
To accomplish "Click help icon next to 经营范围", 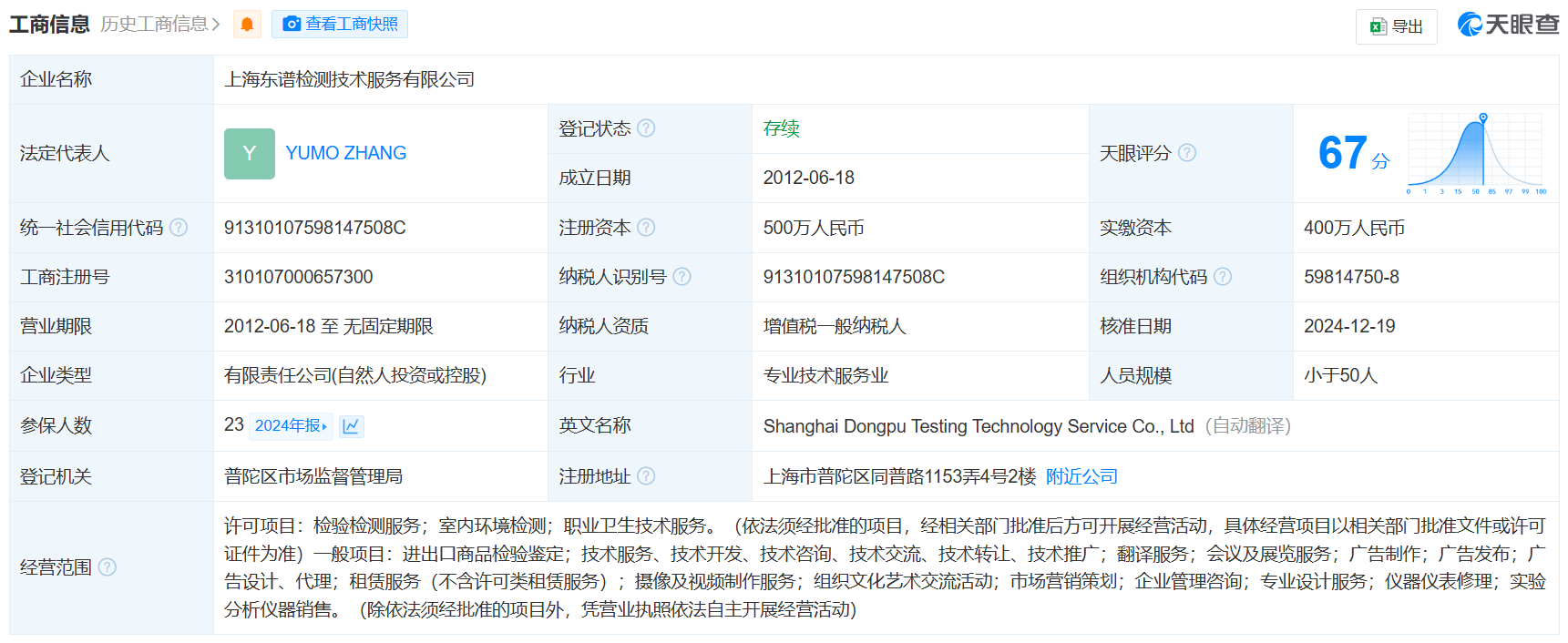I will [107, 567].
